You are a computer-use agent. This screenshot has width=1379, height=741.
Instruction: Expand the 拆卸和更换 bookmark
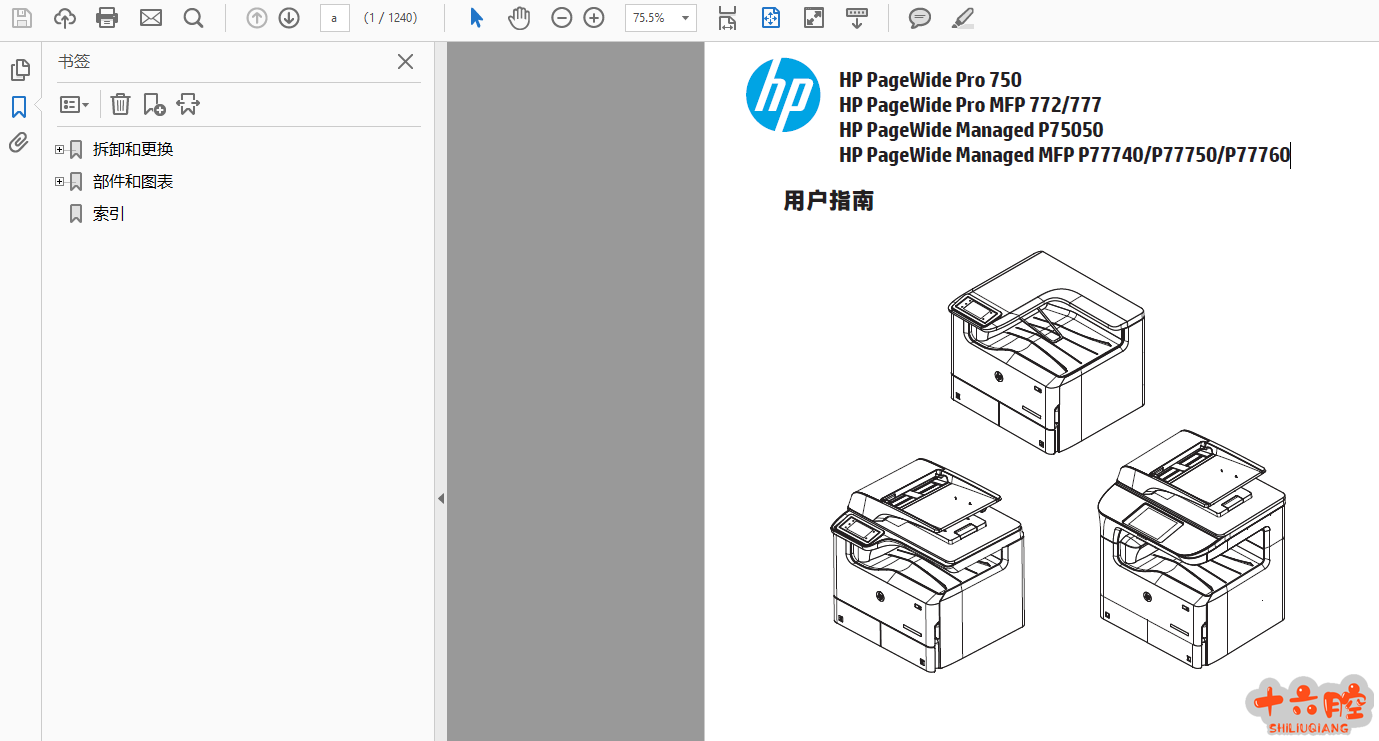point(60,150)
